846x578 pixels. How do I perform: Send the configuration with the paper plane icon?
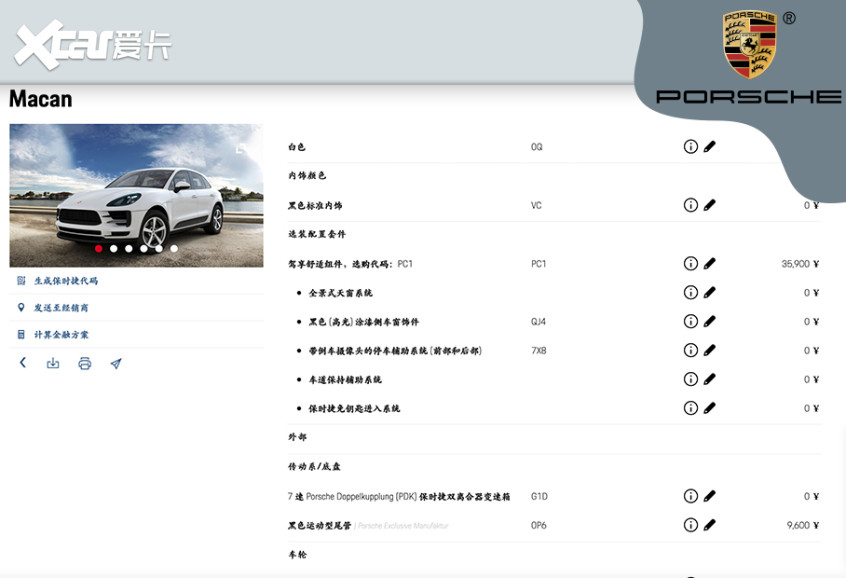coord(116,364)
